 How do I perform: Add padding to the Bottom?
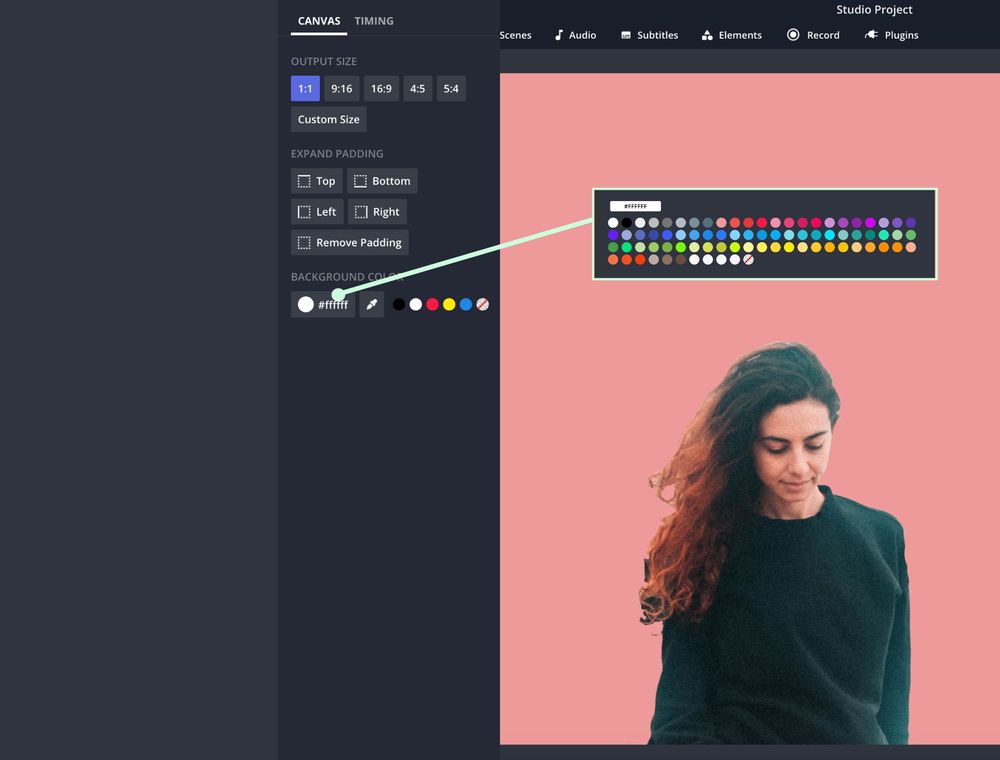[x=382, y=181]
